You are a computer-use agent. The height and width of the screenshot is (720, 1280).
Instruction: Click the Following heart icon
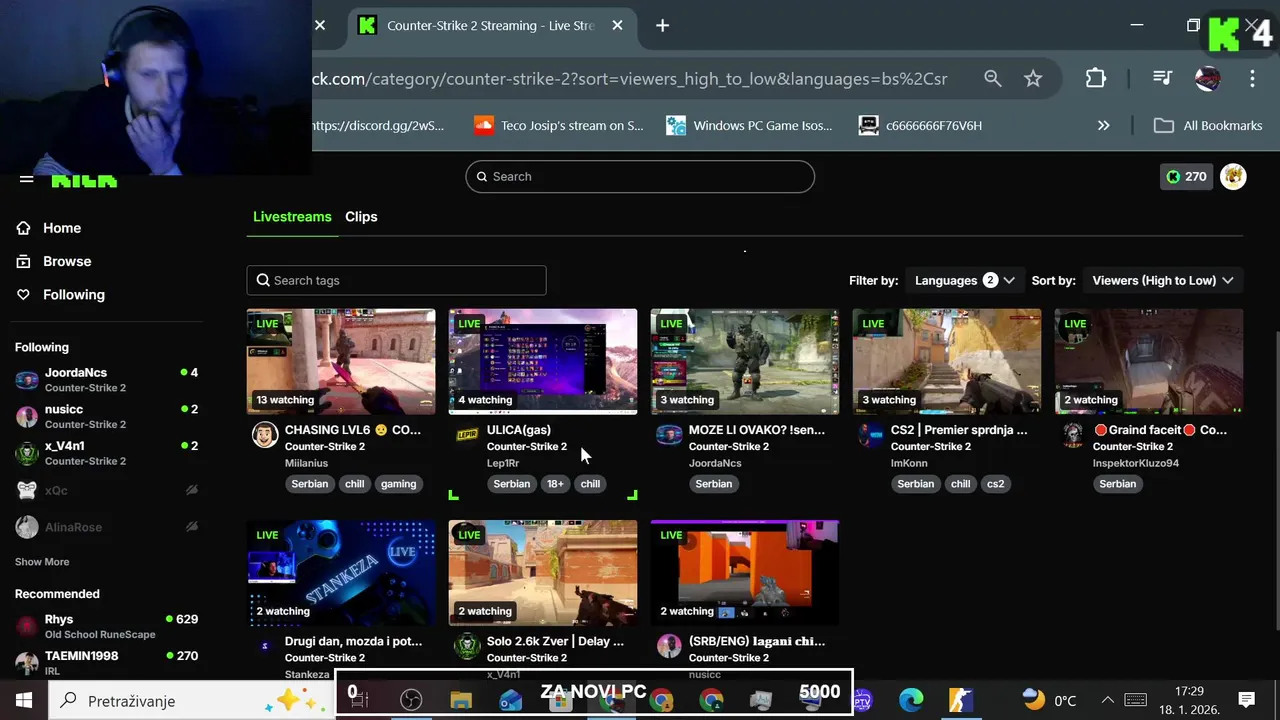point(24,295)
